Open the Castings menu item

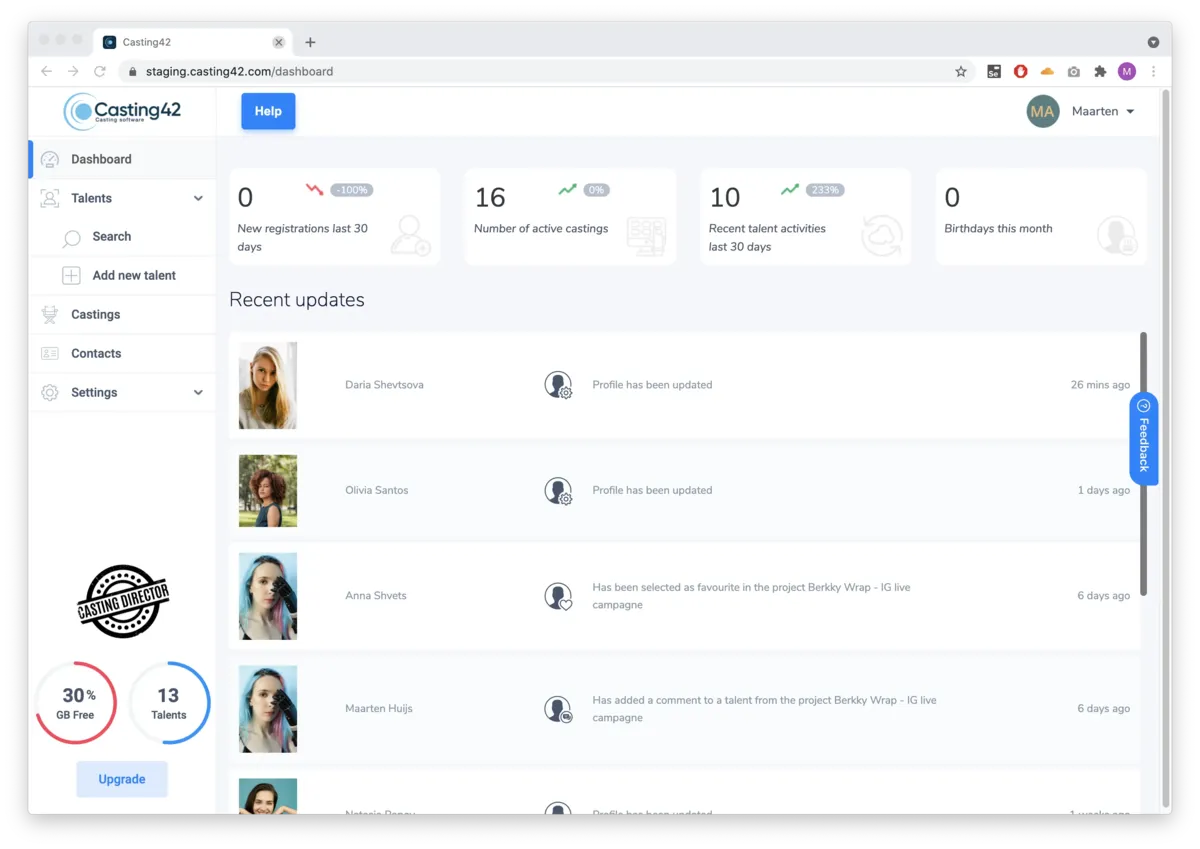click(x=96, y=315)
